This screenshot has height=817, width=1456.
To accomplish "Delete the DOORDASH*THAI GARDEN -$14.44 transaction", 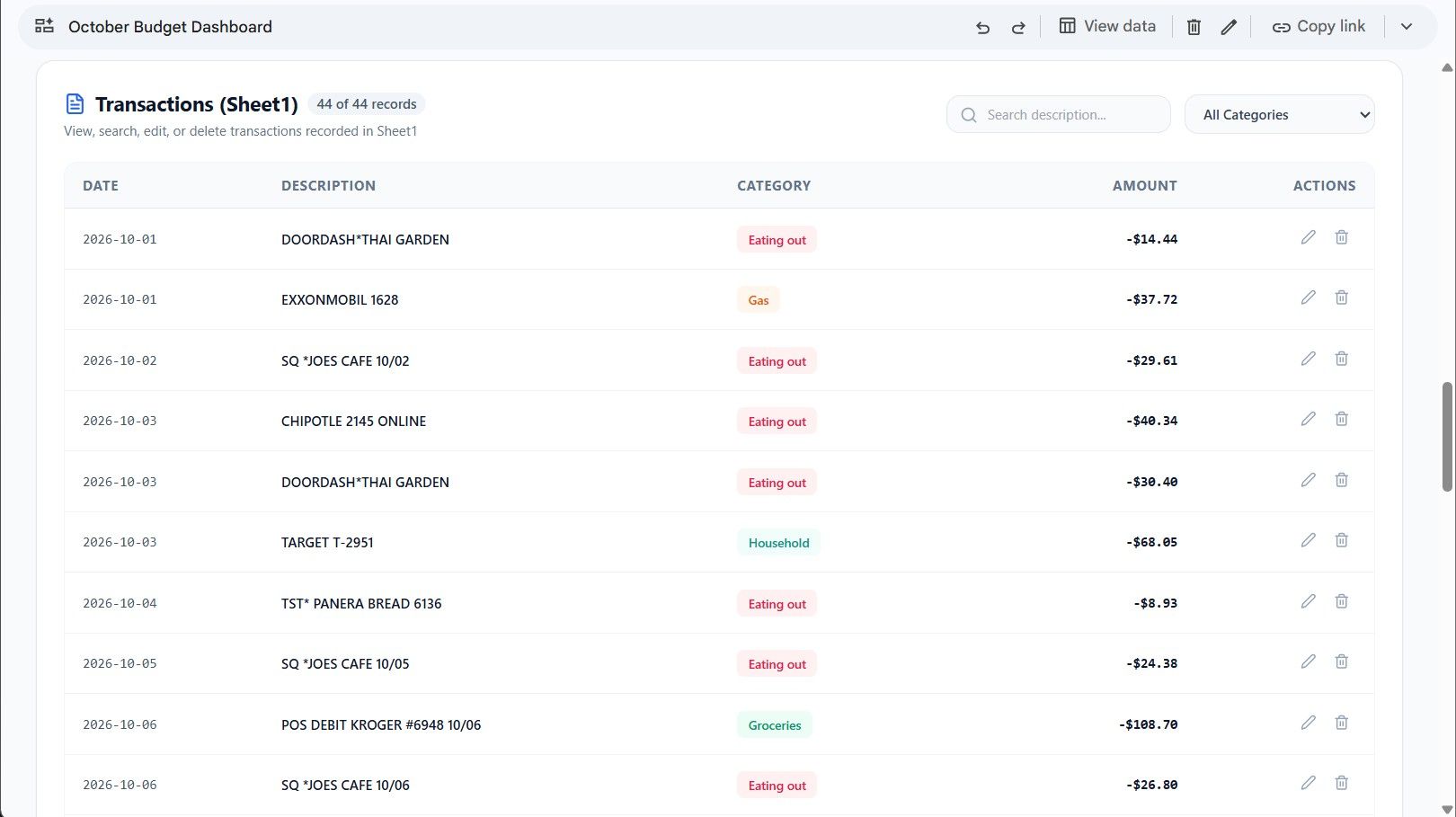I will [1341, 237].
